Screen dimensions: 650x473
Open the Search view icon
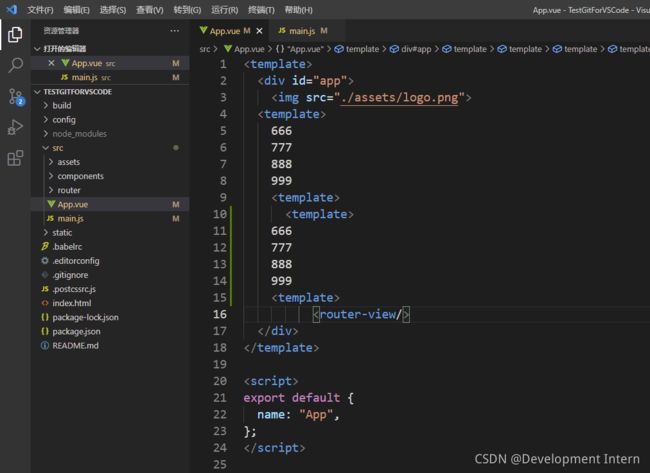click(15, 65)
